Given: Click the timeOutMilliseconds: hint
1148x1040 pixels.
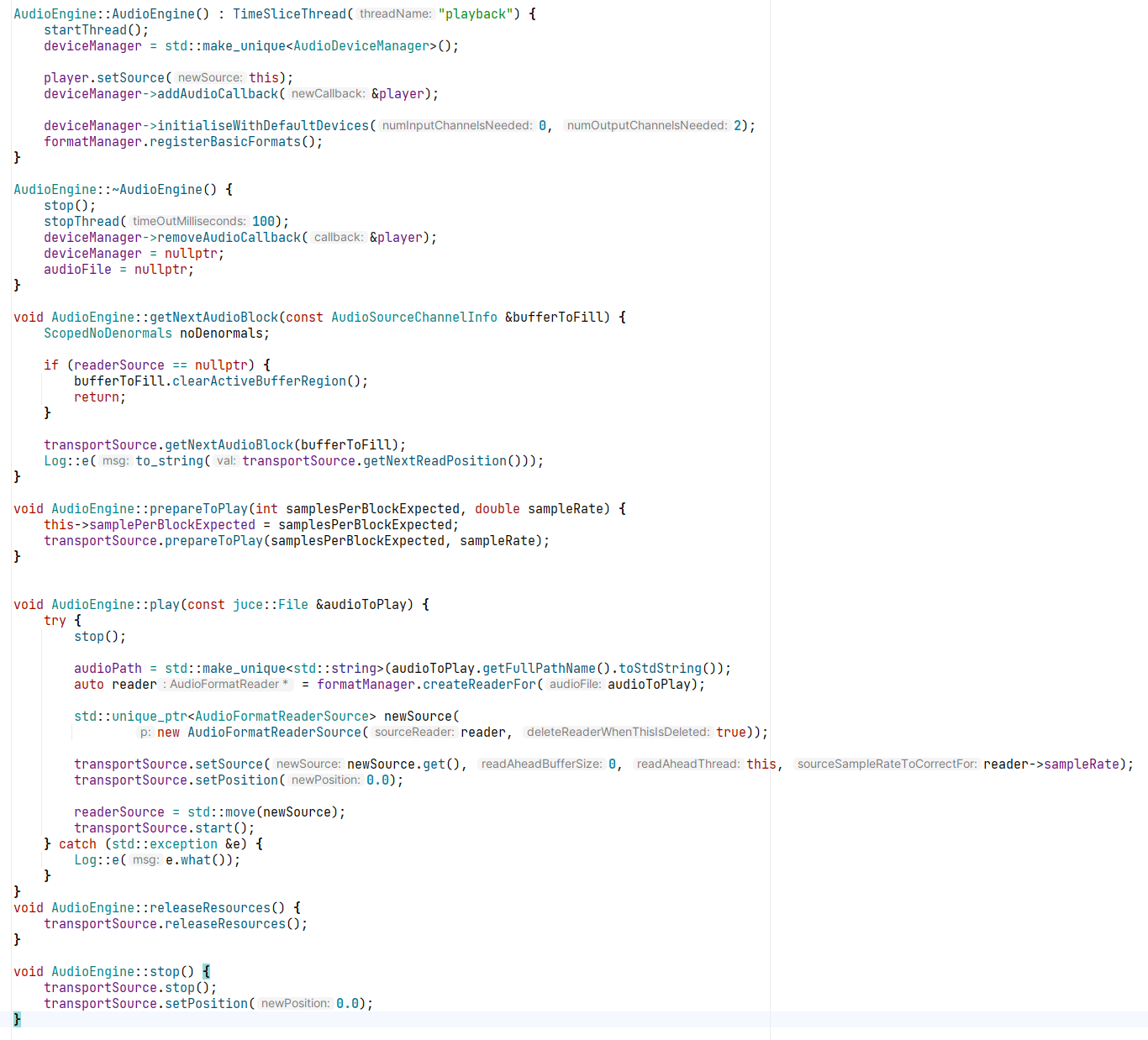Looking at the screenshot, I should coord(189,222).
